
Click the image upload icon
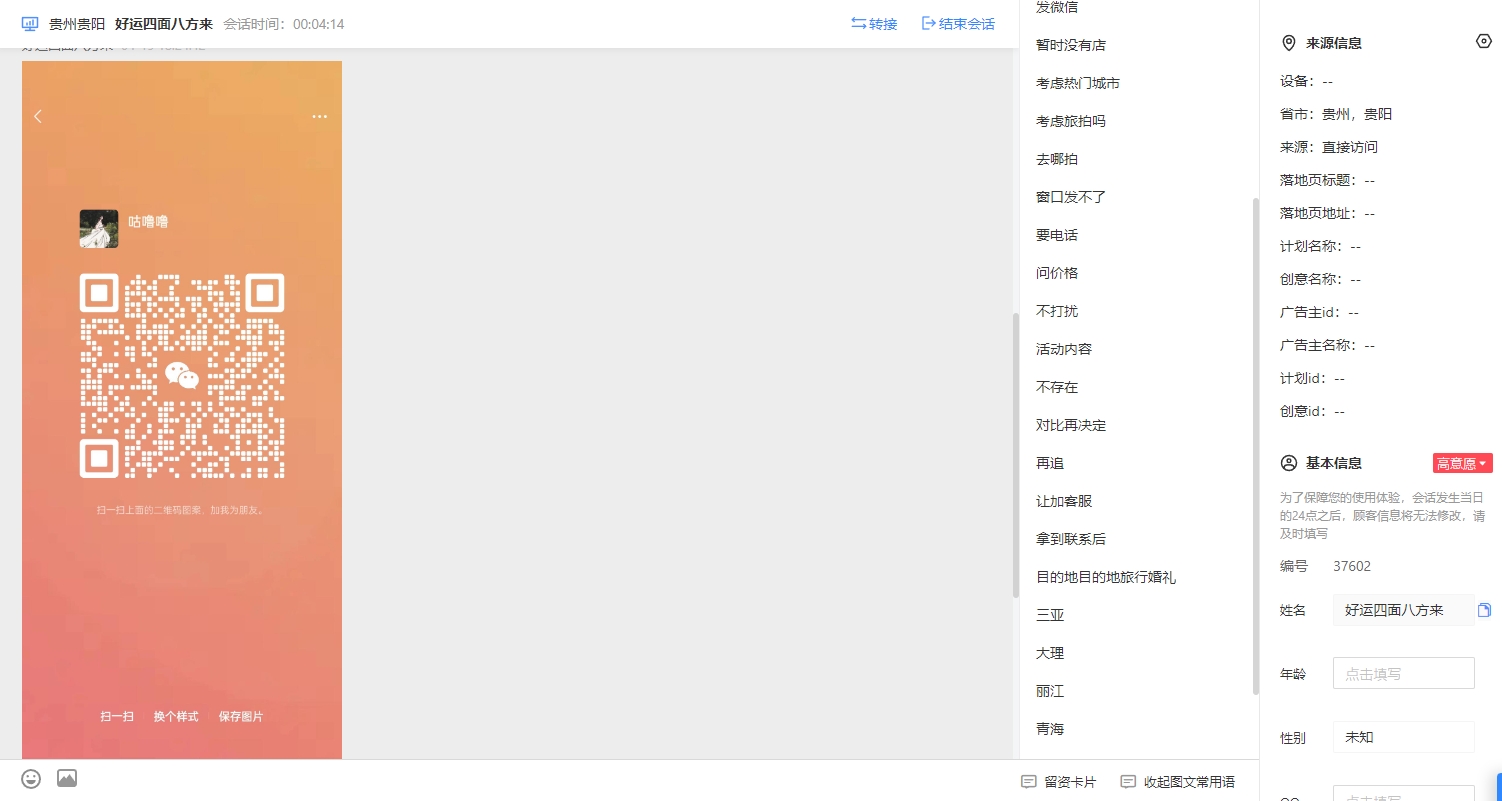[67, 778]
